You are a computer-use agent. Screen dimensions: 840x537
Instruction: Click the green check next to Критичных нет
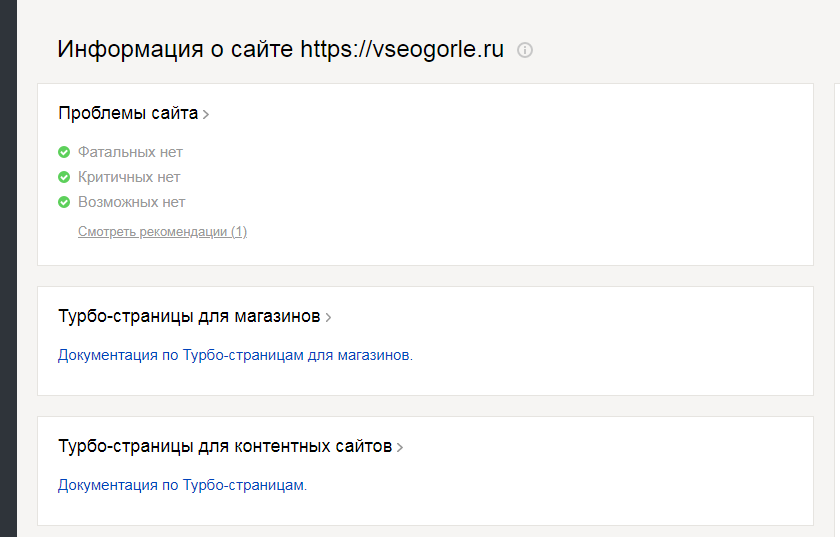click(64, 177)
